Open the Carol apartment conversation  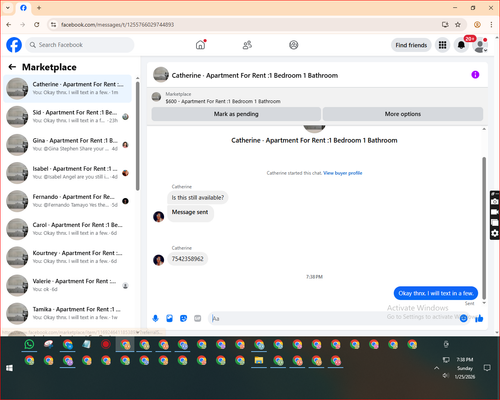click(x=68, y=229)
